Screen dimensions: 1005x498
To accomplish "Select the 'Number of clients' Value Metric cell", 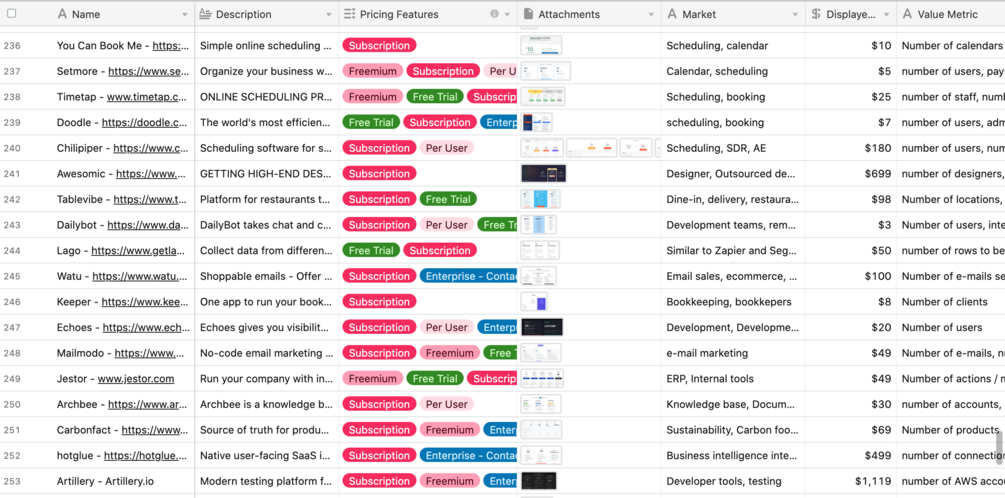I will pos(951,302).
